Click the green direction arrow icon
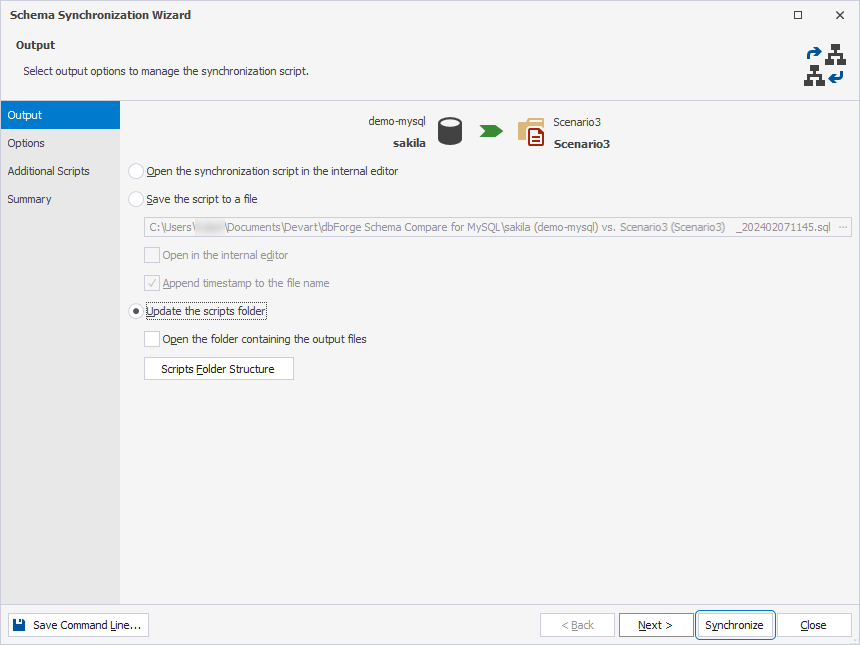 click(491, 131)
